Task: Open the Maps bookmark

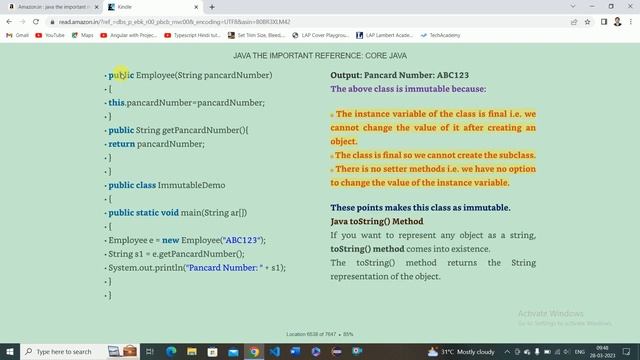Action: [83, 36]
